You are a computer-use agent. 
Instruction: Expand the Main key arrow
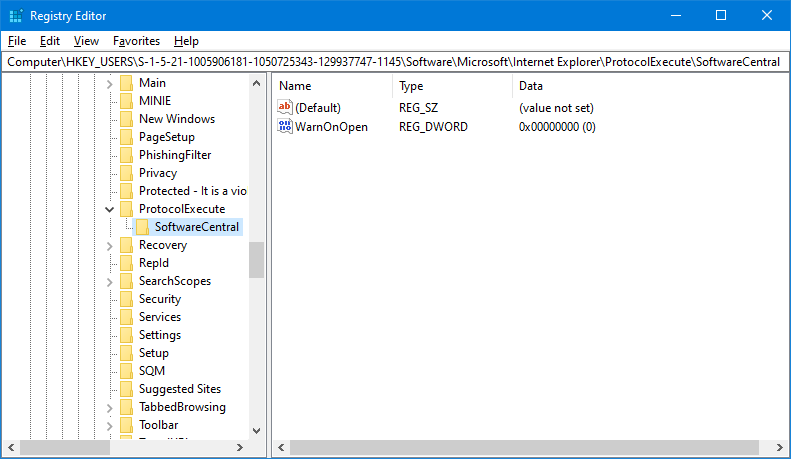tap(110, 83)
